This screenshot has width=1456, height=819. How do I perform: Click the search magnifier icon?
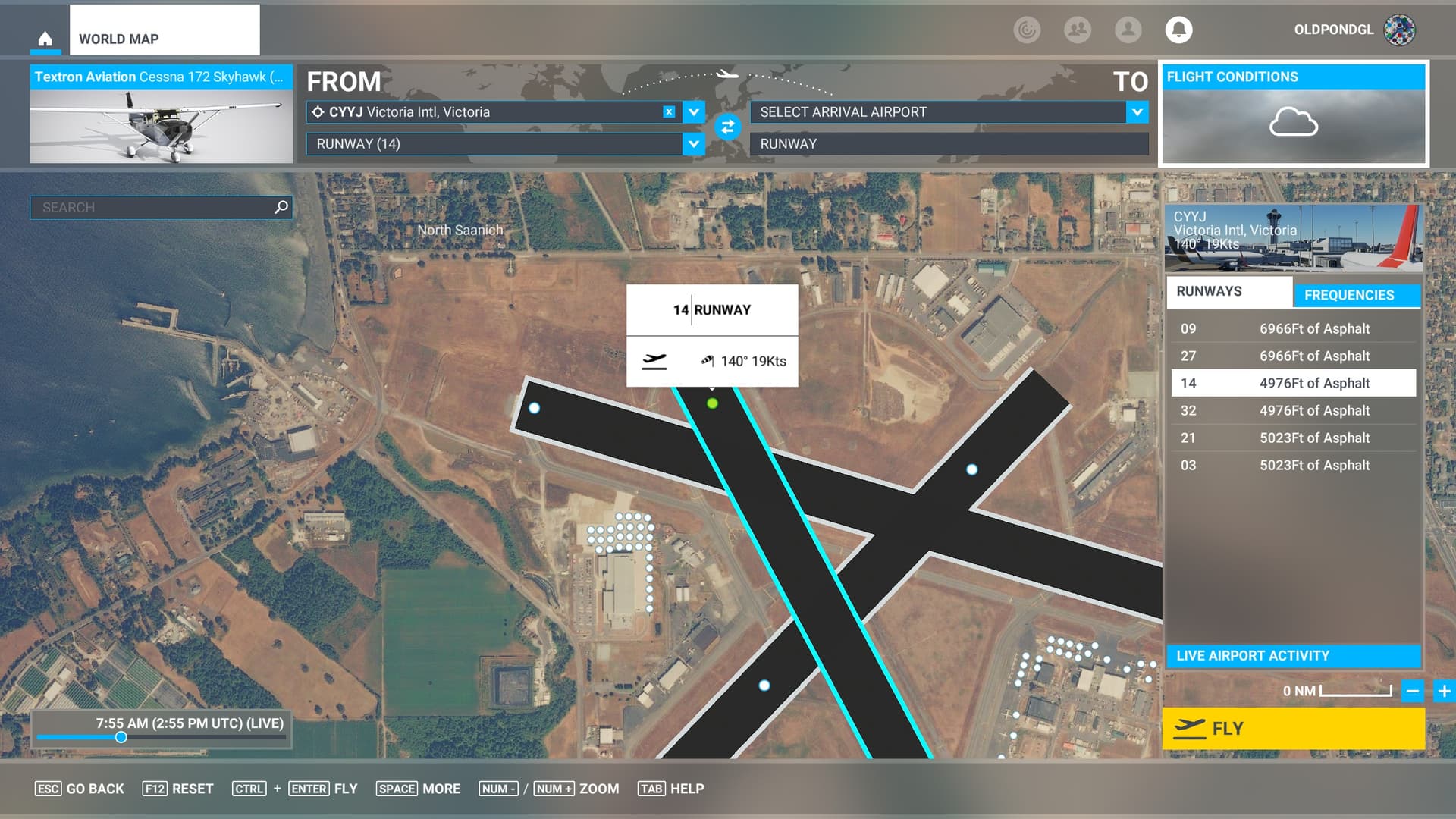[281, 207]
